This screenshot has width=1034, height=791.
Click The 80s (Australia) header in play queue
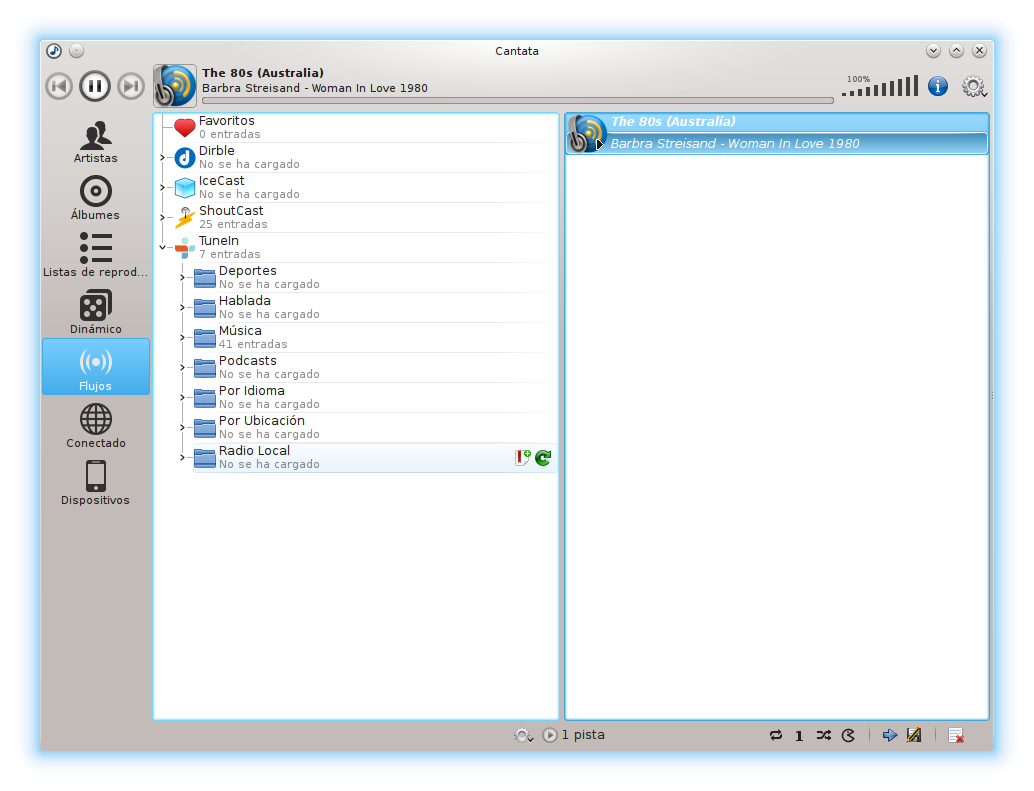[x=673, y=122]
